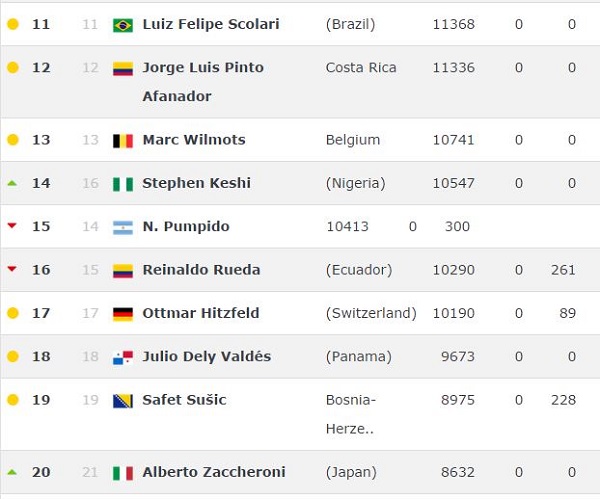Click Costa Rica team for Jorge Luis Pinto
600x499 pixels.
tap(361, 68)
